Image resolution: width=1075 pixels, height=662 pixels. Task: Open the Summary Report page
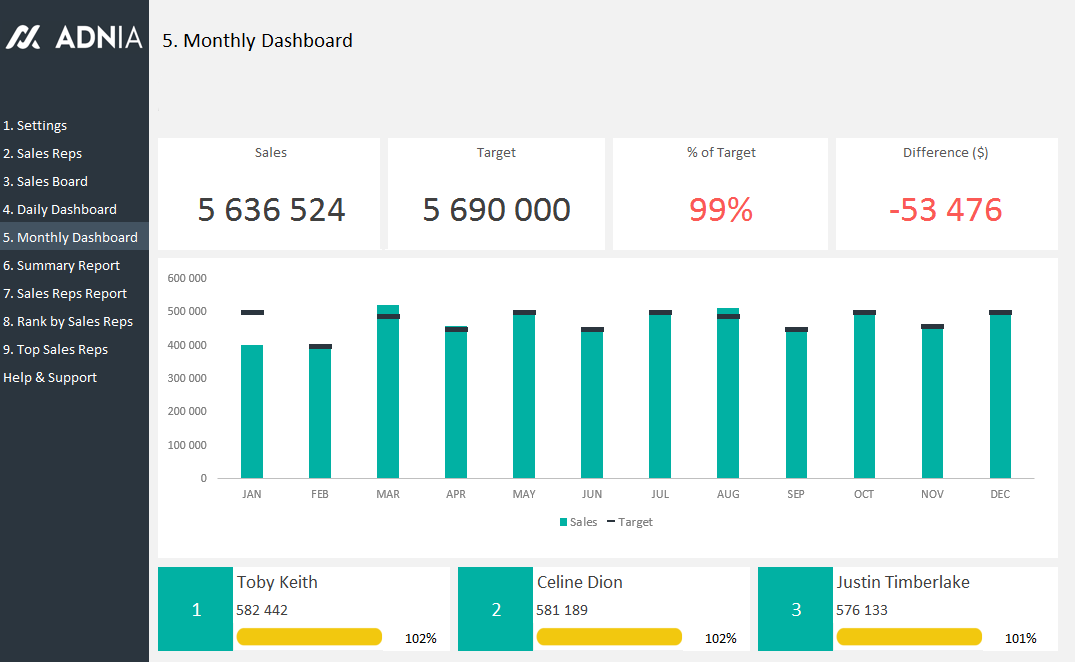pos(61,266)
